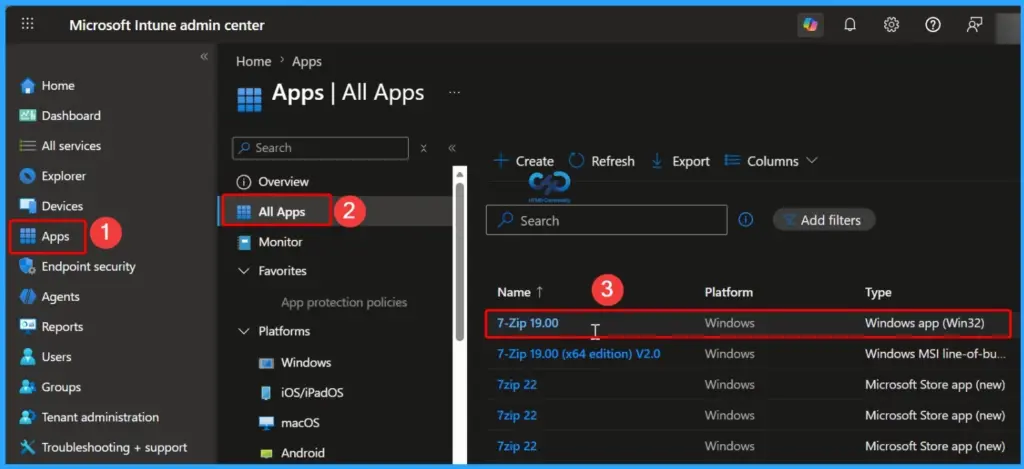Refresh the apps list
This screenshot has width=1024, height=469.
601,161
